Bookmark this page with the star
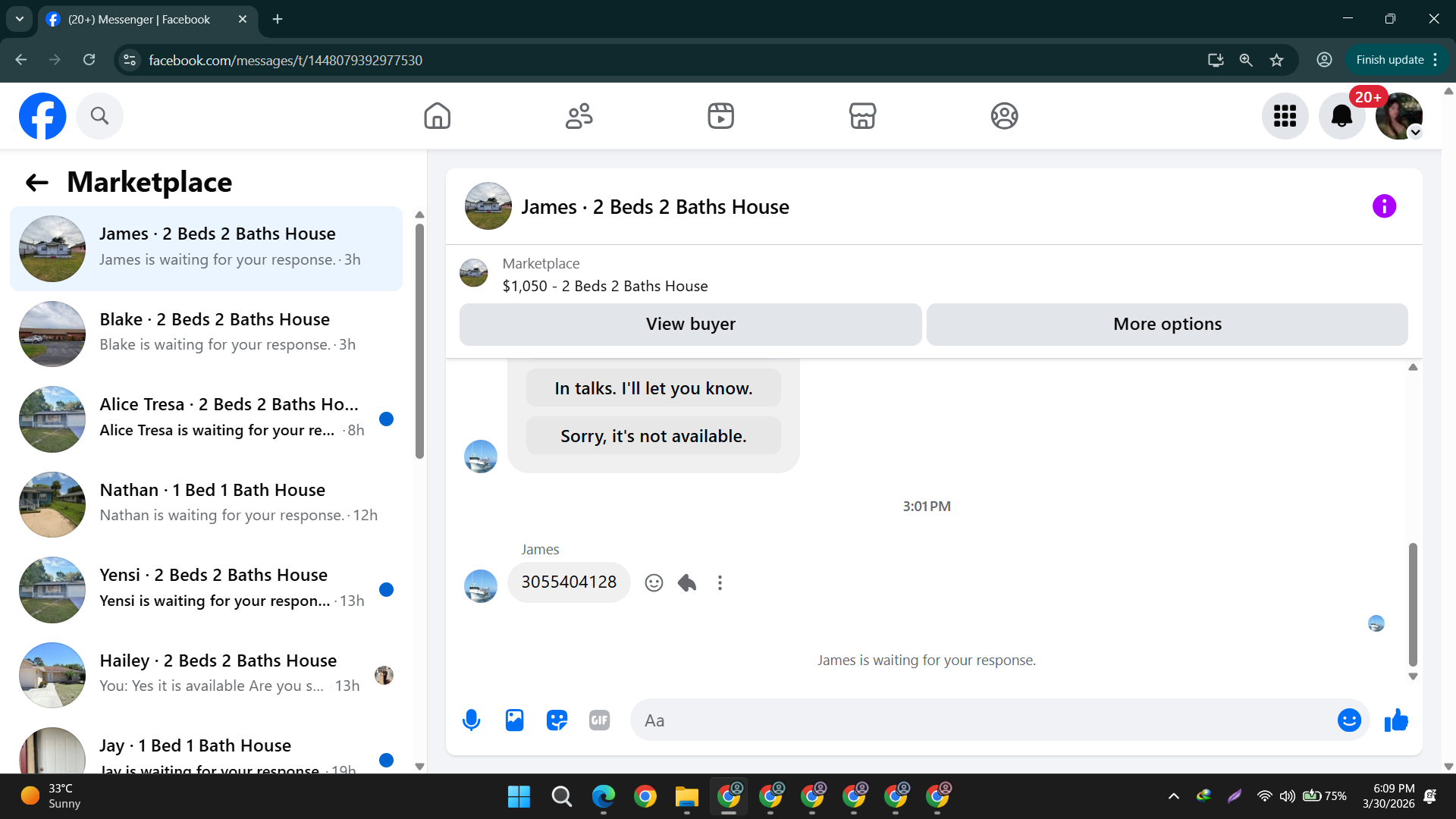 (1277, 60)
